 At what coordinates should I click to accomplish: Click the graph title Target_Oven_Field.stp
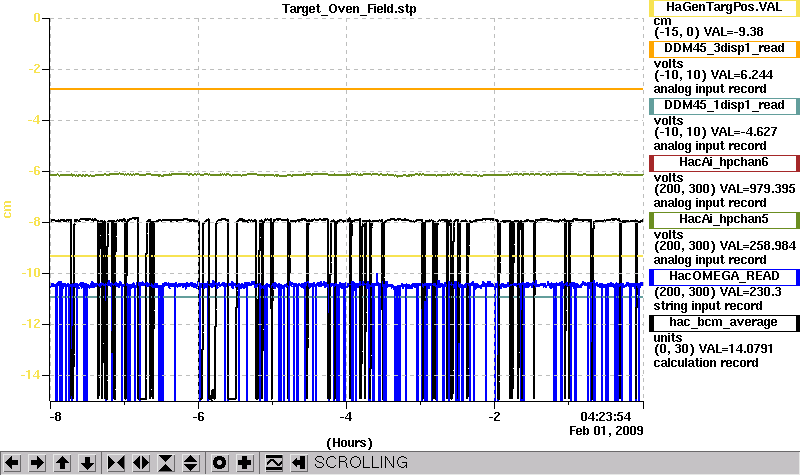click(349, 9)
